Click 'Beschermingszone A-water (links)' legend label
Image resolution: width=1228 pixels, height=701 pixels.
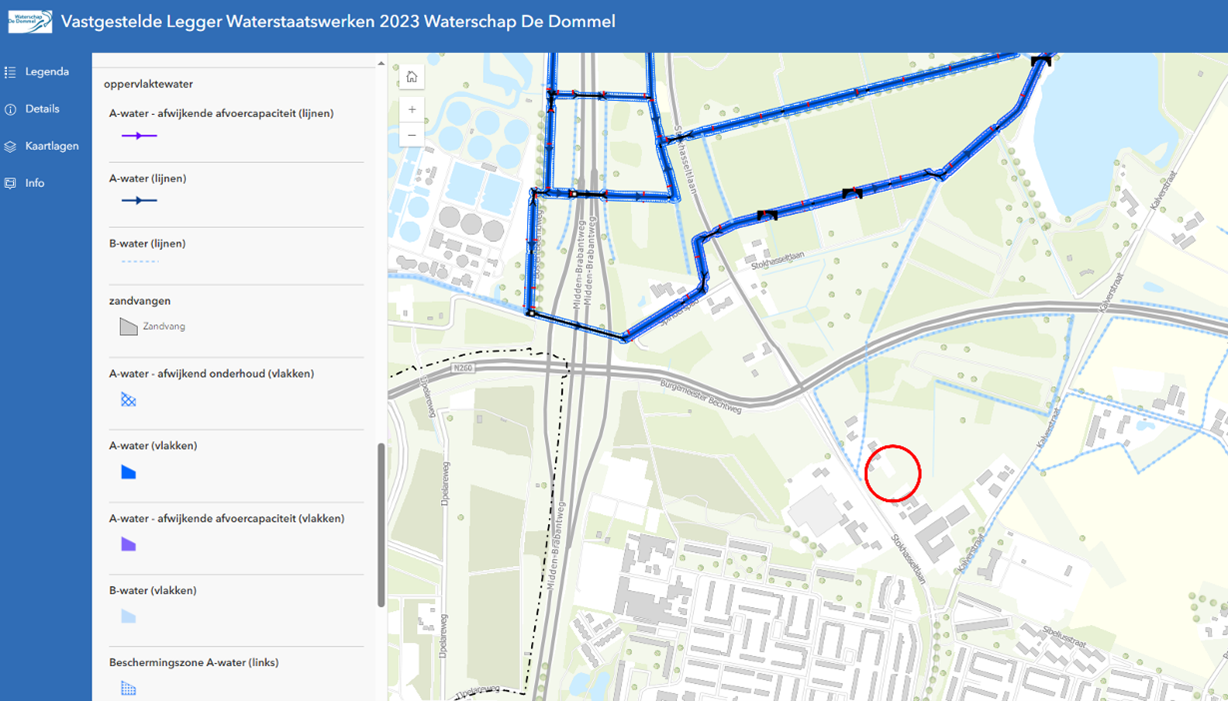click(x=194, y=662)
